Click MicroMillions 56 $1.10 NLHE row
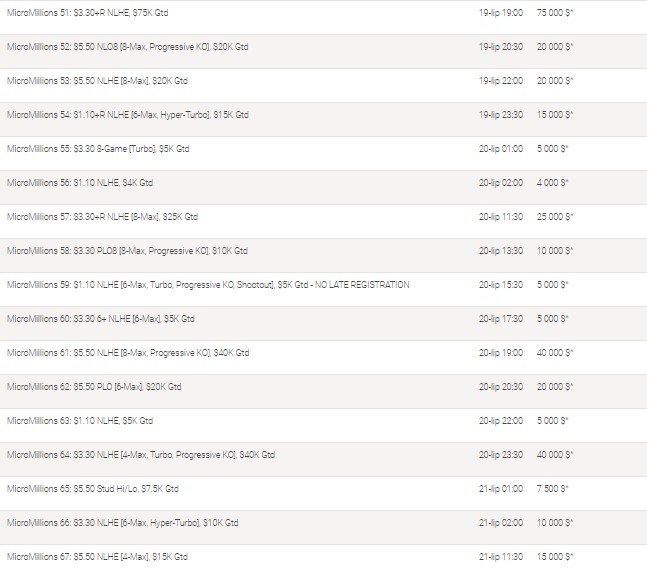 click(79, 183)
